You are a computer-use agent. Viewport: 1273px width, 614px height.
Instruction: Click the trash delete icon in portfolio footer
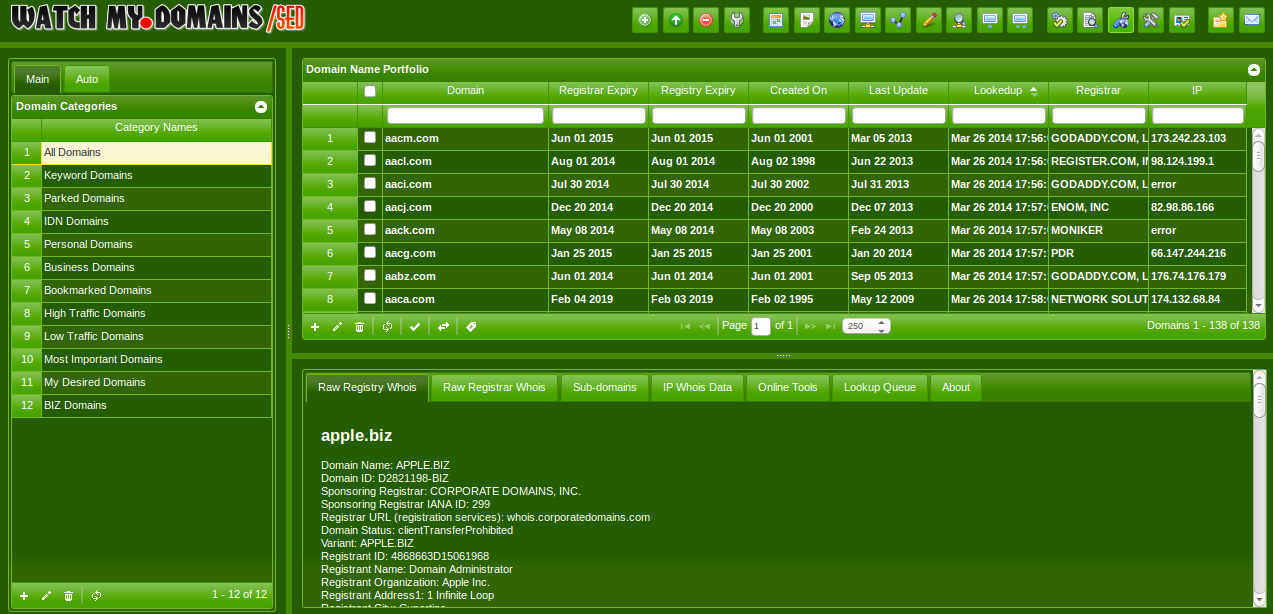point(359,326)
